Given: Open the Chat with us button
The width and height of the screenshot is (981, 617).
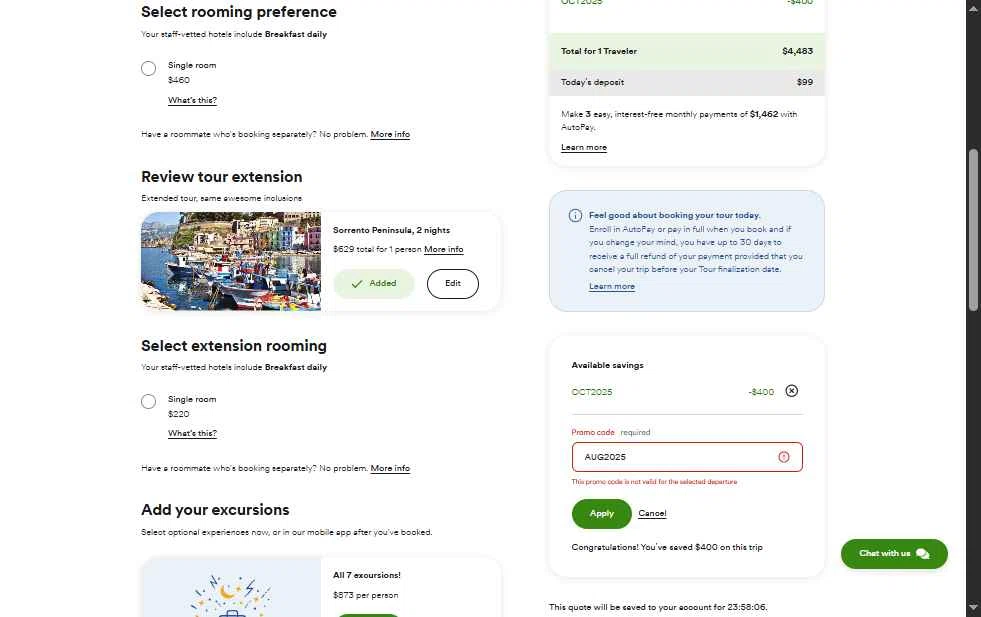Looking at the screenshot, I should coord(894,554).
